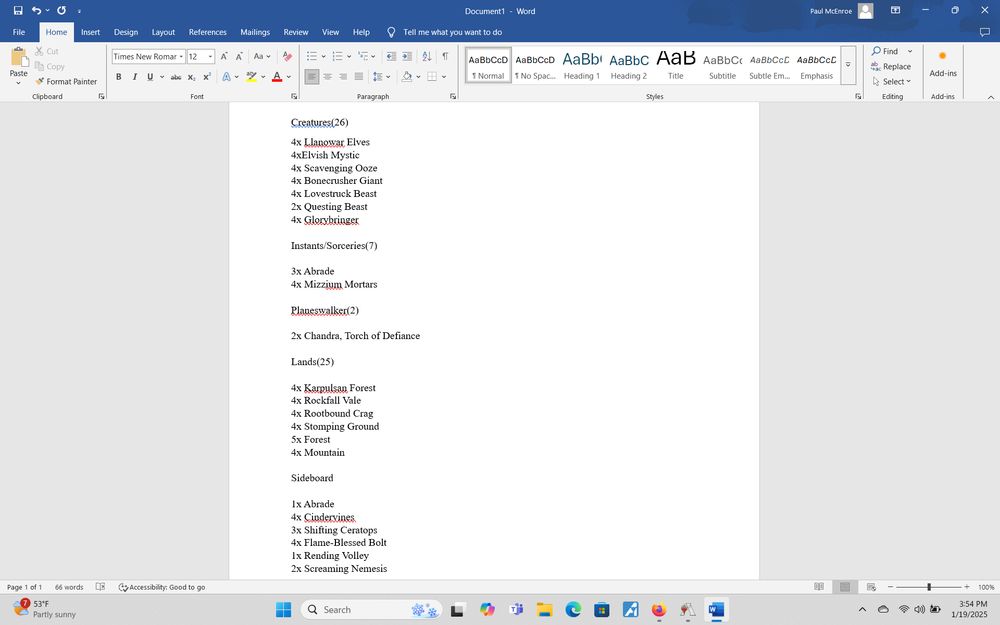Open the font name dropdown
Viewport: 1000px width, 625px height.
(x=181, y=57)
